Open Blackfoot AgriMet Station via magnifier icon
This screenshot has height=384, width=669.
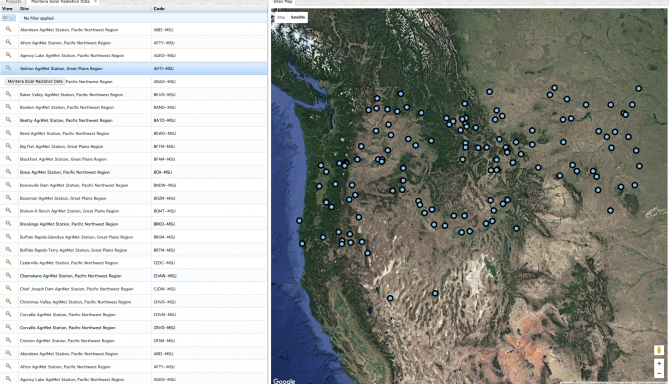coord(8,159)
